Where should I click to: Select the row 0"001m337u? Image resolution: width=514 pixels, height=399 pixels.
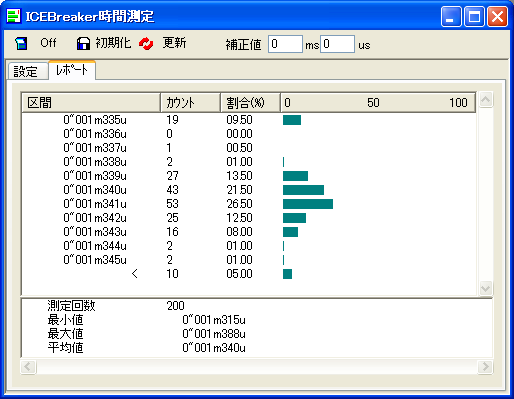[248, 148]
